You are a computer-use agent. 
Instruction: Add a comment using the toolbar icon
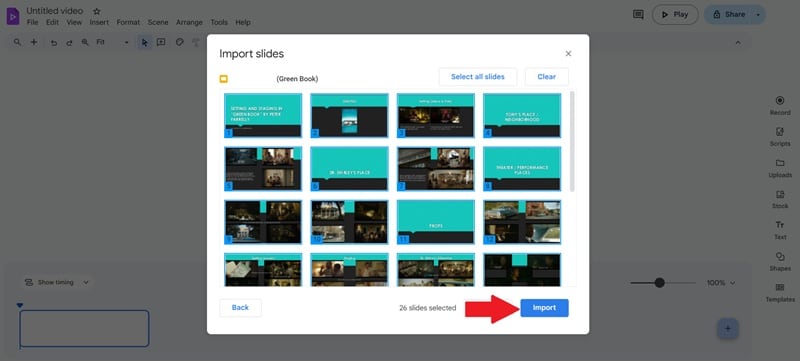click(x=161, y=42)
